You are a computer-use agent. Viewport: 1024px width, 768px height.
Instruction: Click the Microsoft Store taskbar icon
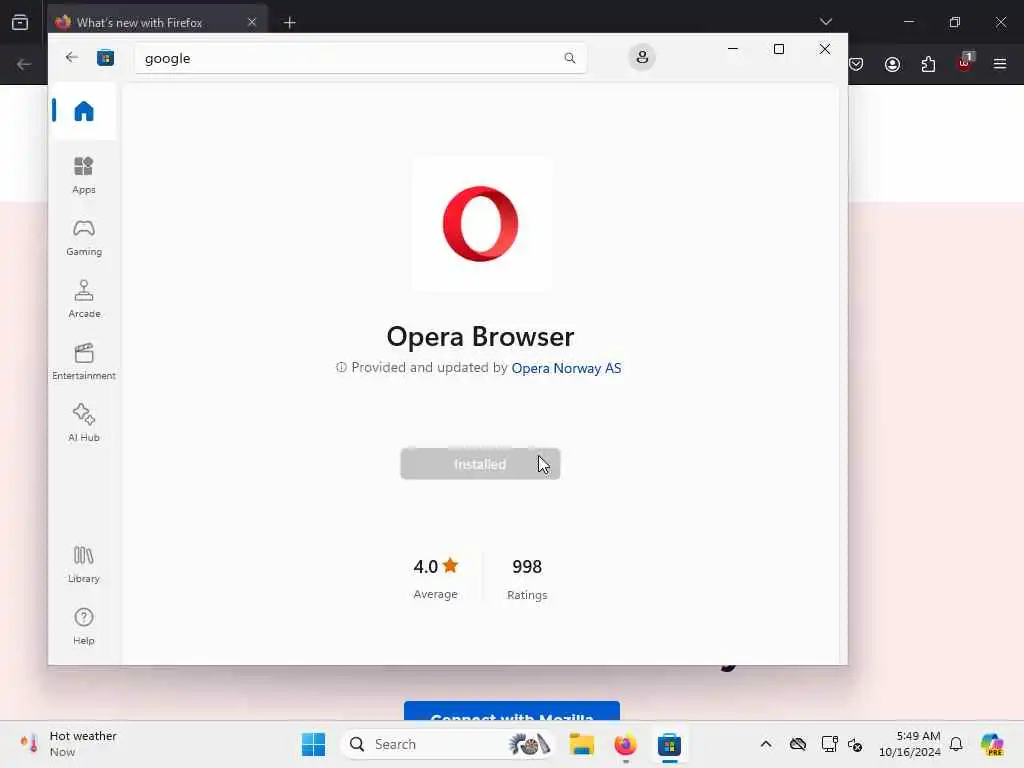tap(669, 744)
